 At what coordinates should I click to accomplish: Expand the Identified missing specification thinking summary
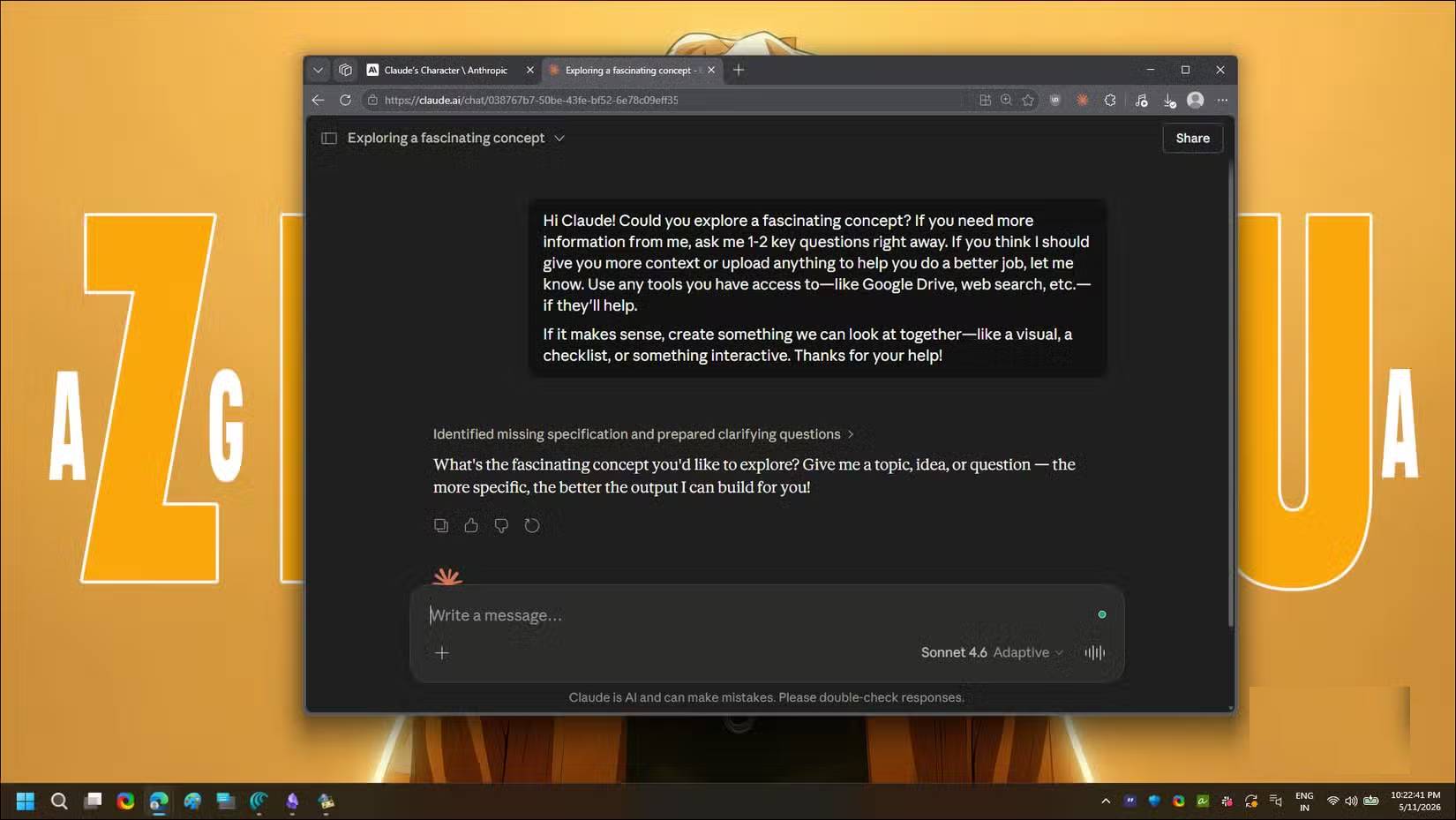tap(643, 434)
